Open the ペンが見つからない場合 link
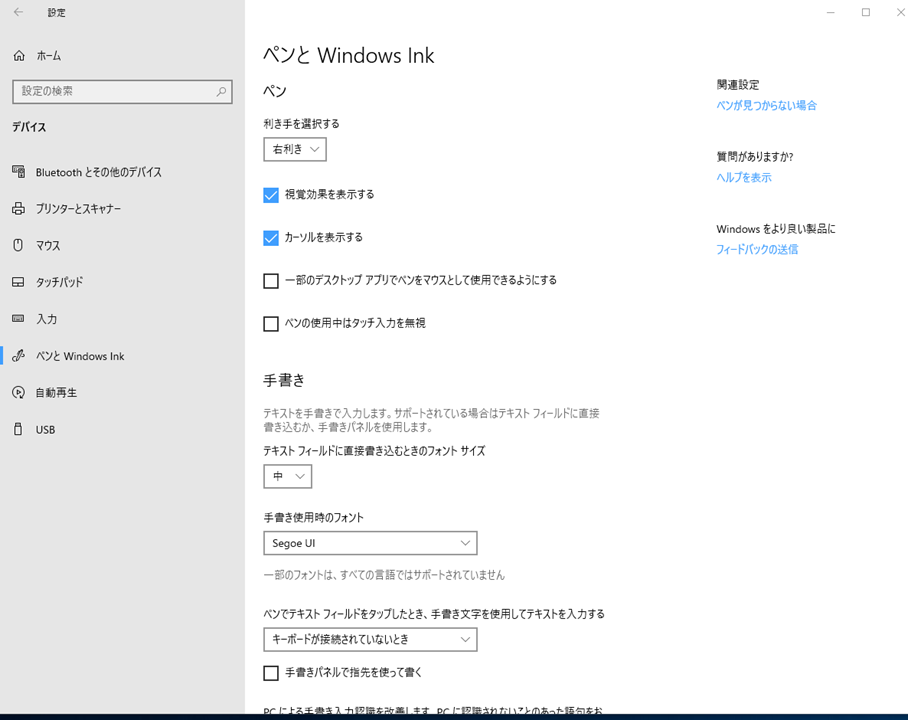The width and height of the screenshot is (908, 720). tap(766, 105)
